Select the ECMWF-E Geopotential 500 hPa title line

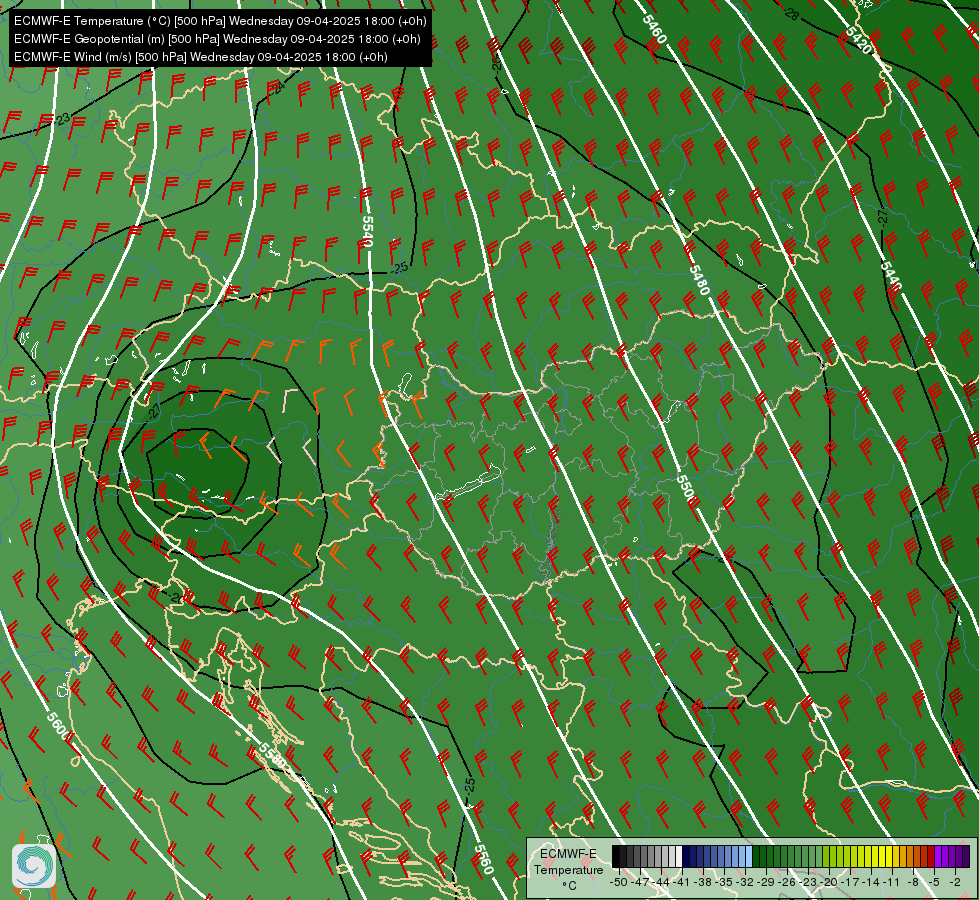coord(217,39)
